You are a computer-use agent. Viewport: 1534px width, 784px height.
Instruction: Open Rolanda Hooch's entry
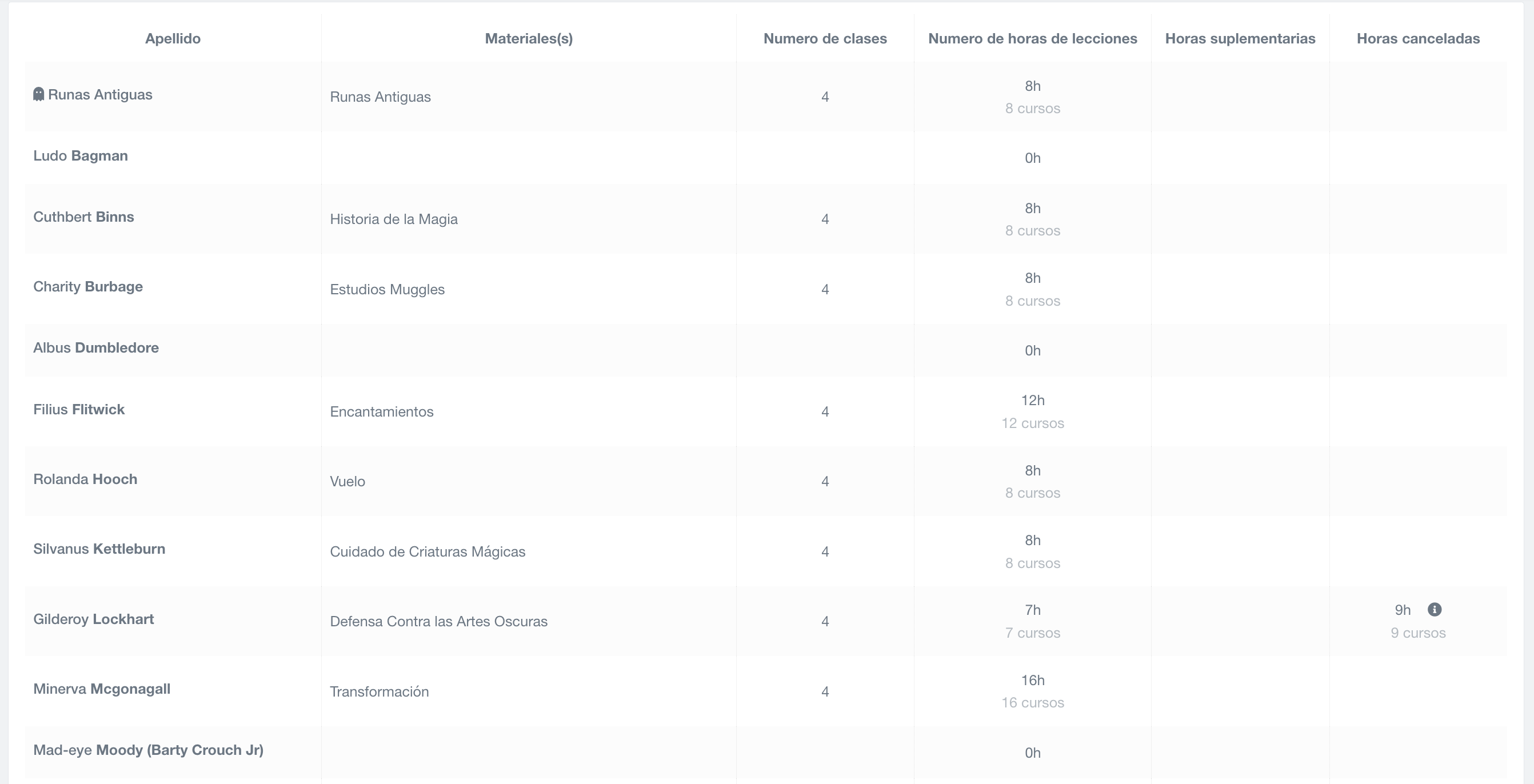click(x=85, y=479)
